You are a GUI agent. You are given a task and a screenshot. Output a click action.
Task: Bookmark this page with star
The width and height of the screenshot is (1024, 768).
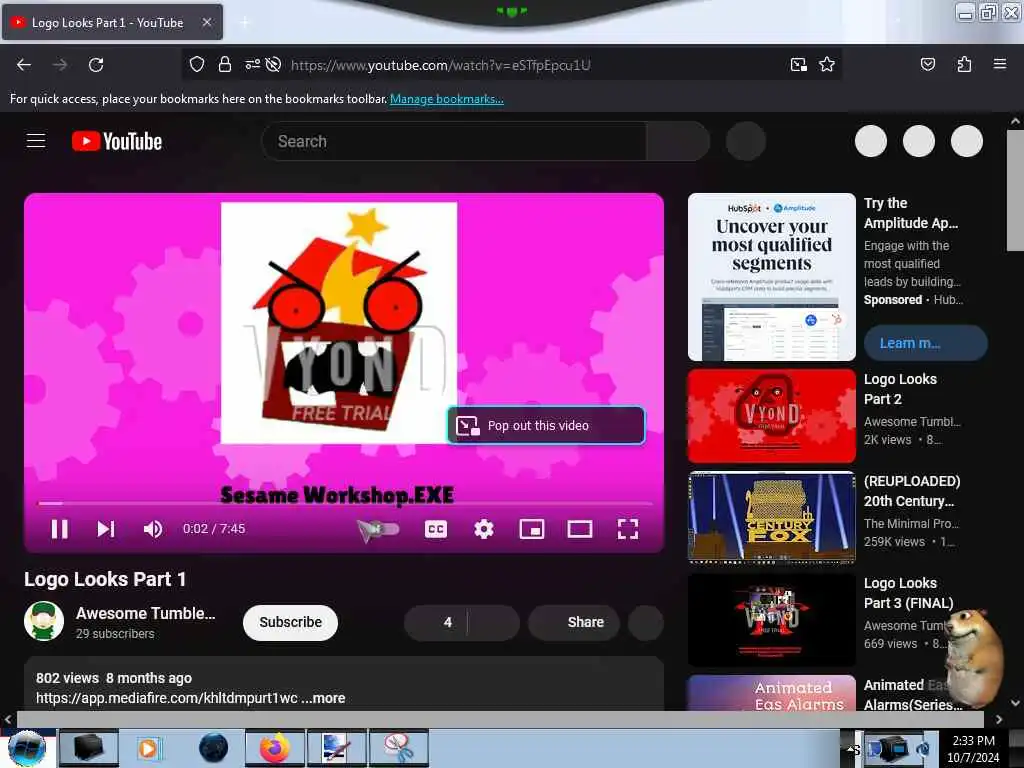pos(827,64)
